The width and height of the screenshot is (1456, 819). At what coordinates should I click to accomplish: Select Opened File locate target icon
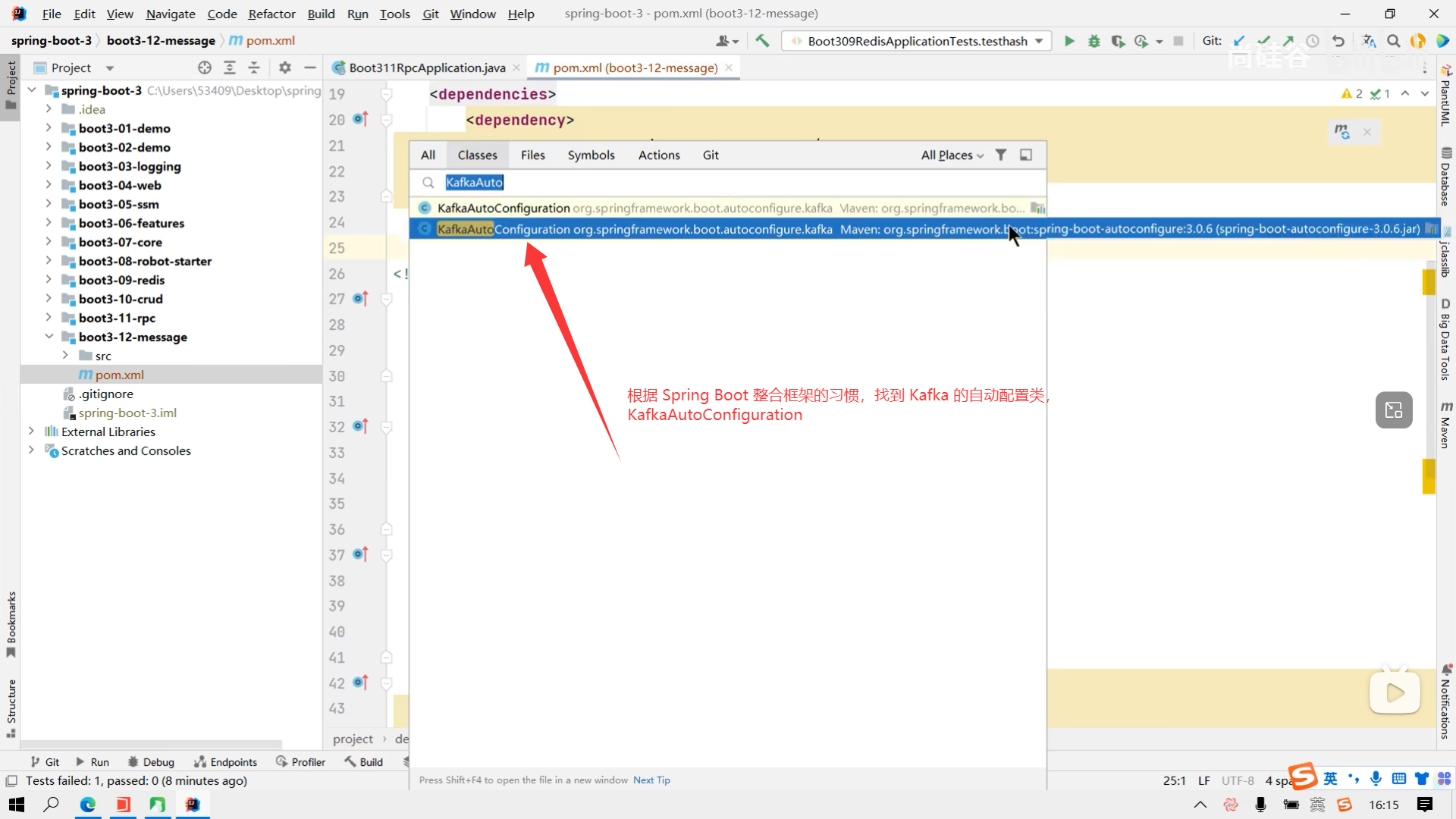(205, 67)
